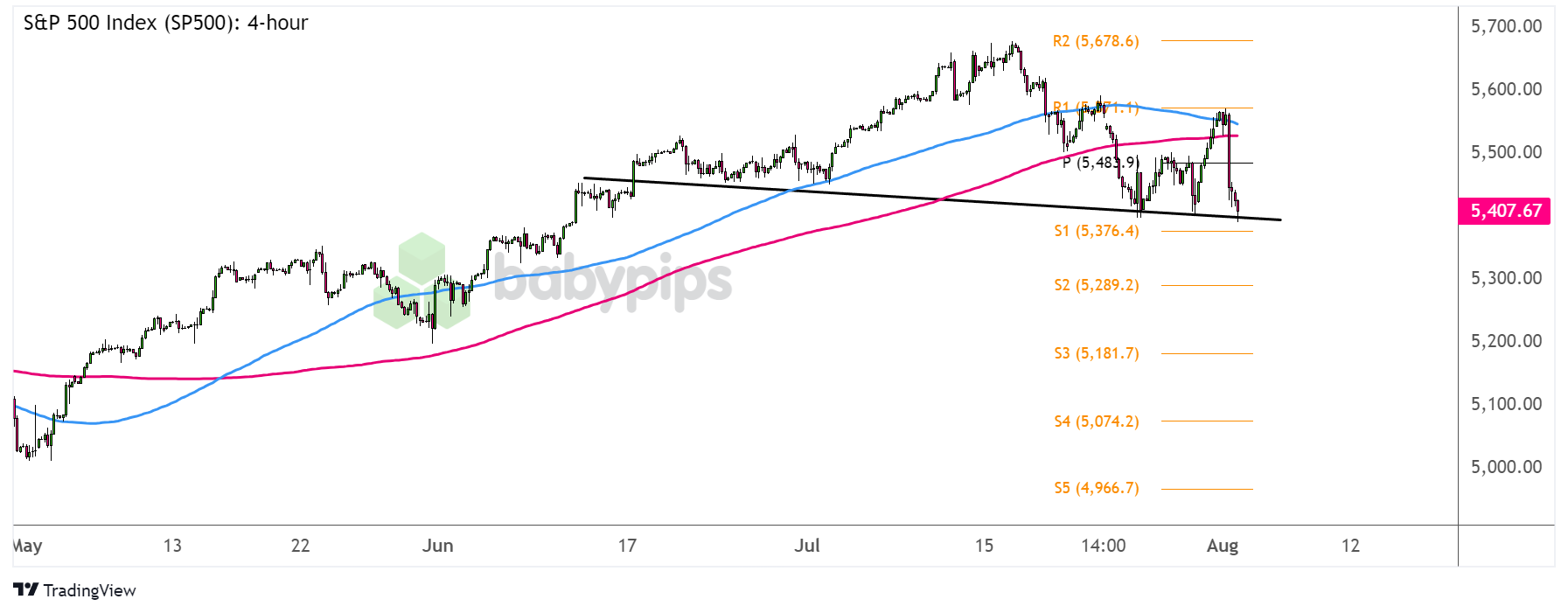This screenshot has width=1568, height=613.
Task: Click the TradingView logo icon
Action: click(25, 590)
